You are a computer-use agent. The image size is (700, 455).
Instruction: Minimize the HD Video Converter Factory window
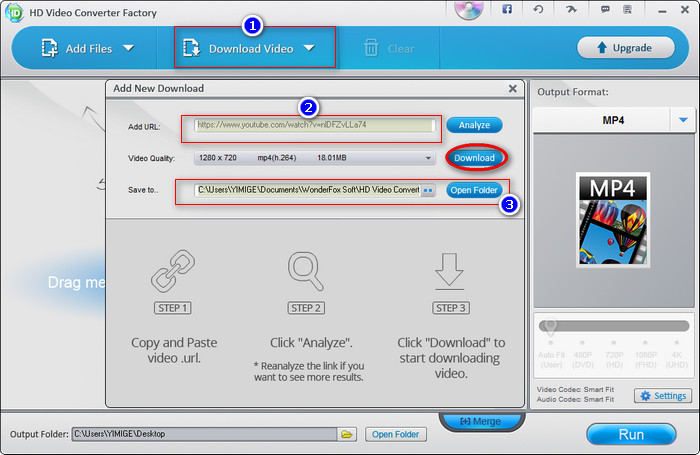tap(662, 11)
